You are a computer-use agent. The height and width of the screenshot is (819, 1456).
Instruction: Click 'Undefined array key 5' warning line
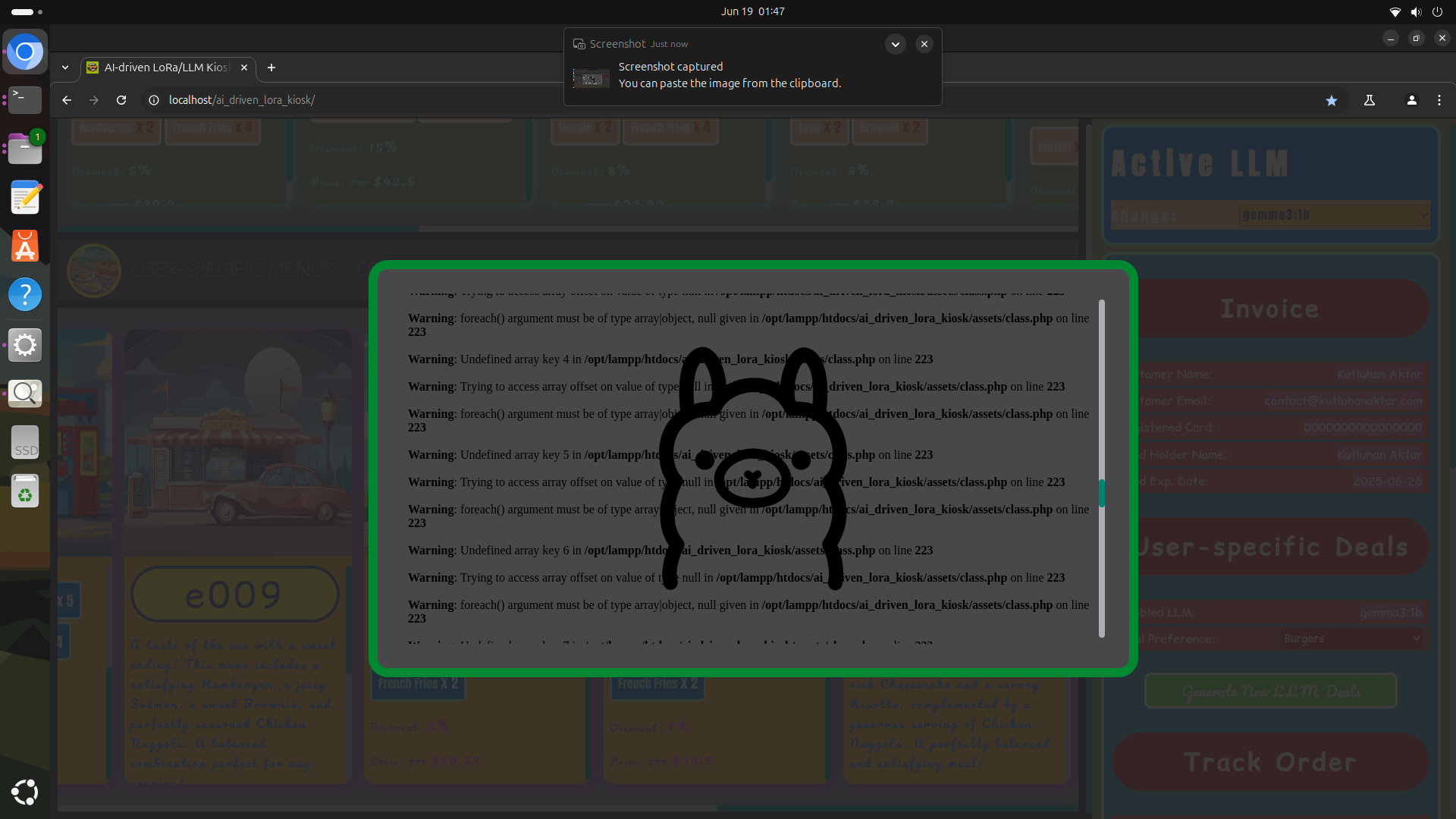pyautogui.click(x=670, y=455)
